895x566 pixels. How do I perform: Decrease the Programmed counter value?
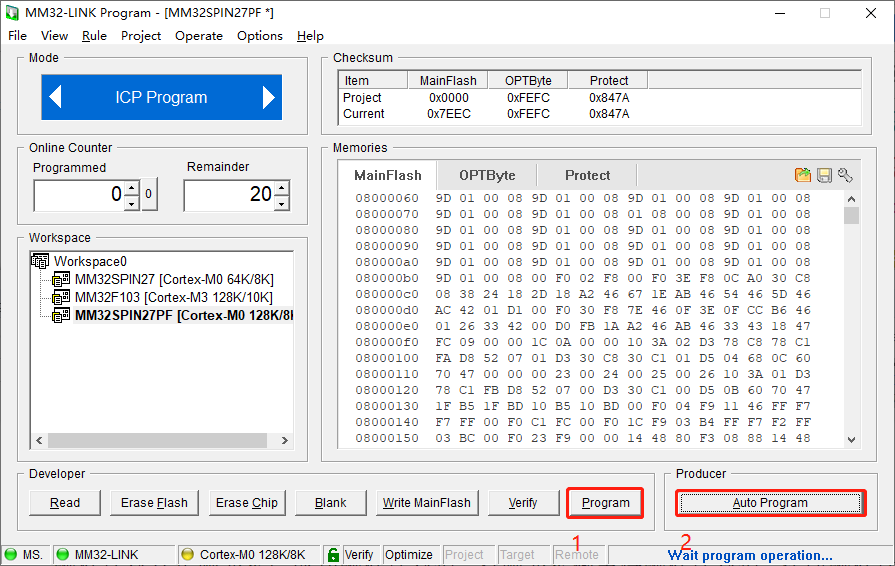click(x=132, y=203)
